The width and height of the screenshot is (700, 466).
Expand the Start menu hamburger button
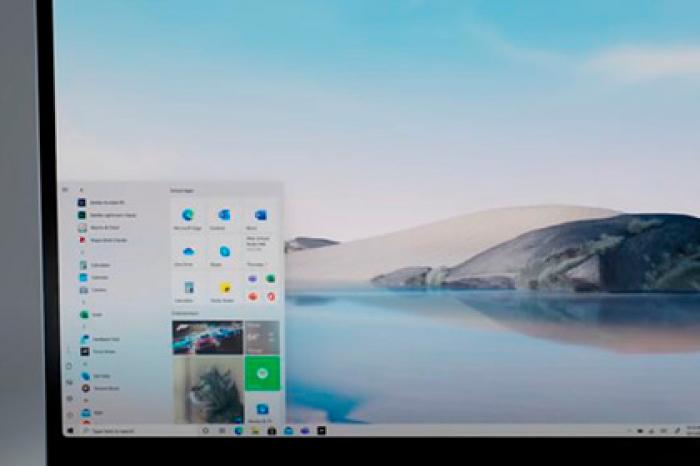click(x=65, y=190)
